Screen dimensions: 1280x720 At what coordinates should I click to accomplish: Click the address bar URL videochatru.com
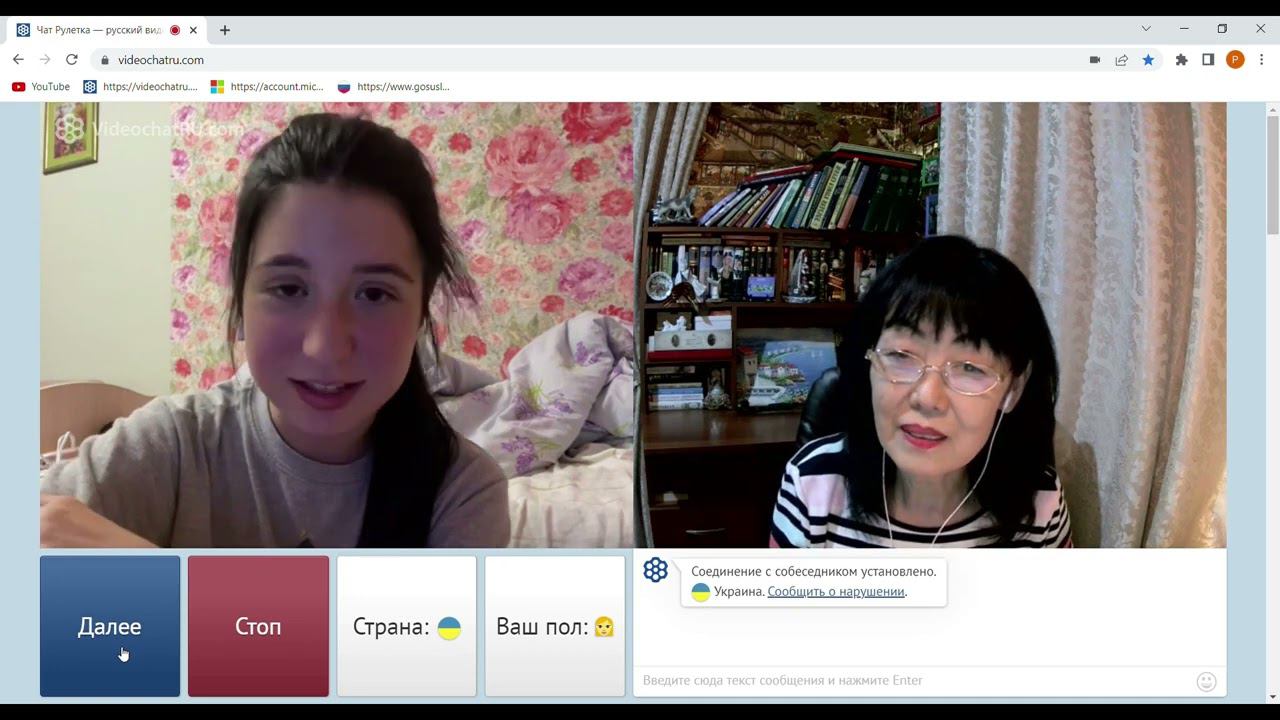coord(161,60)
